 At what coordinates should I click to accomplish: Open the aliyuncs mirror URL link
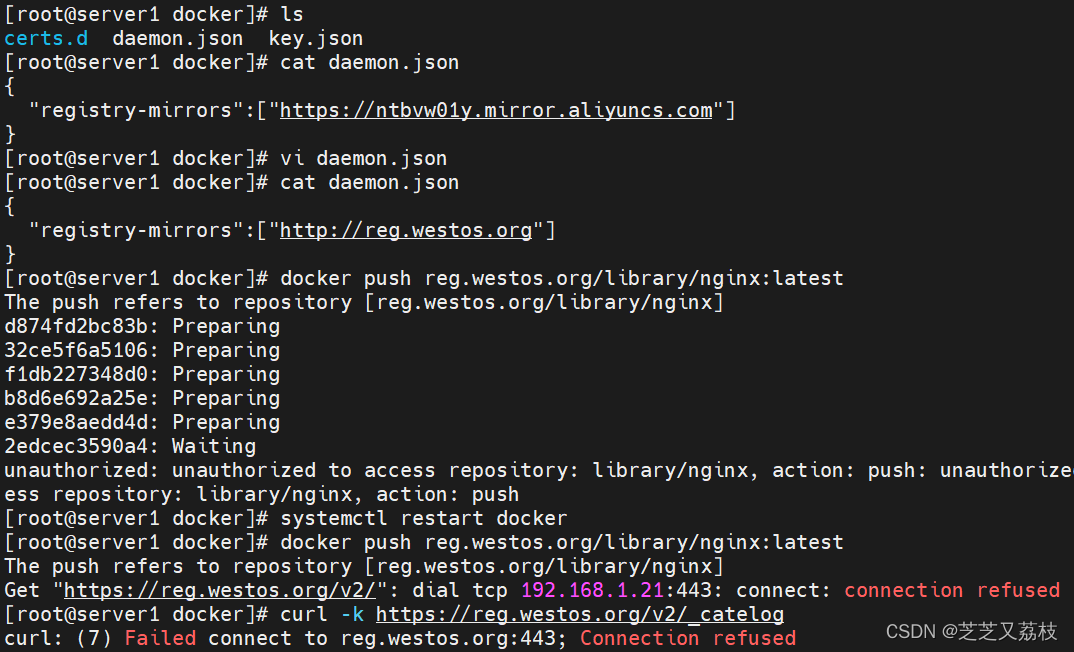(x=496, y=110)
